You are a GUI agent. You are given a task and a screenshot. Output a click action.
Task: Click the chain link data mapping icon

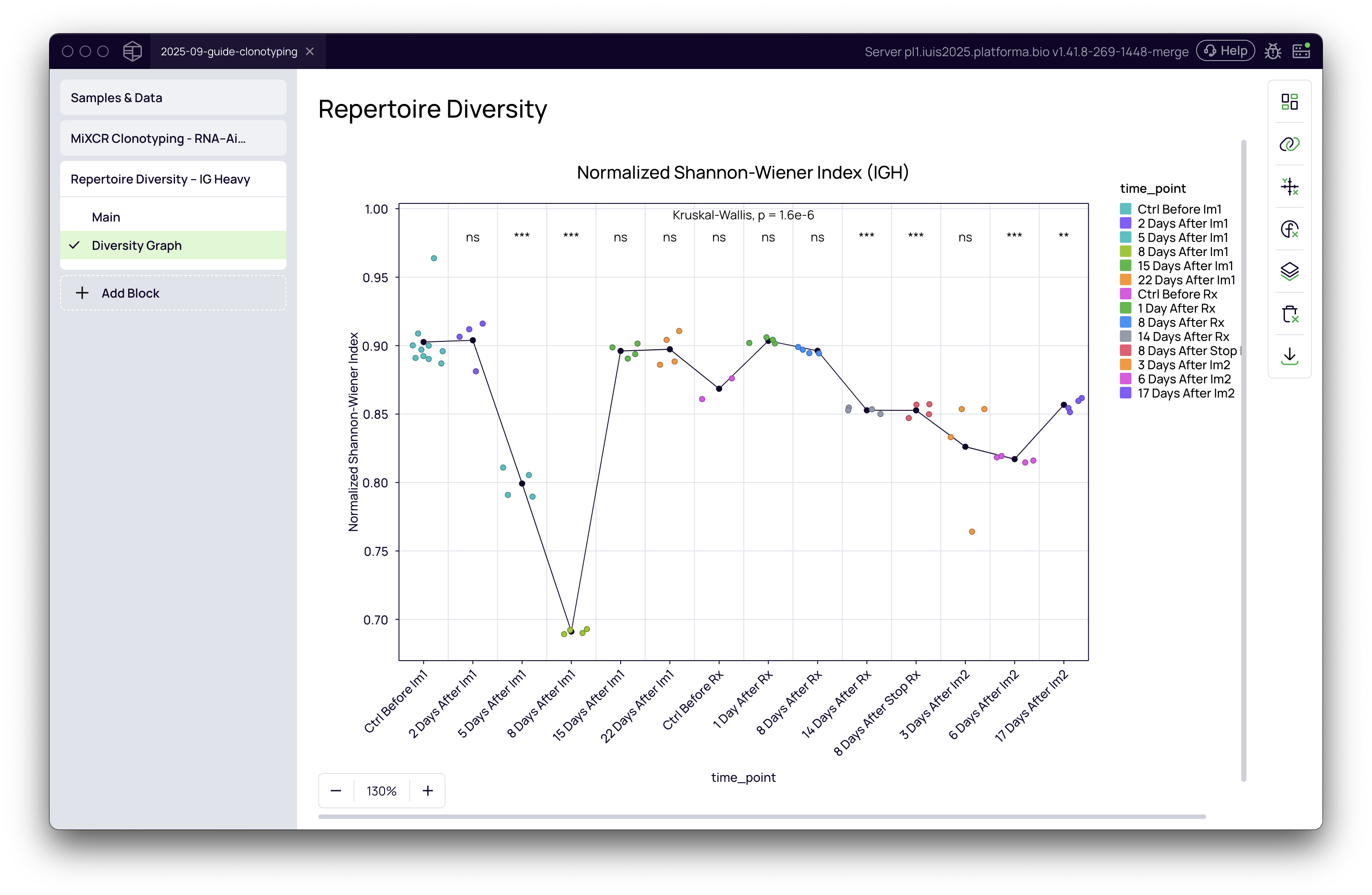pos(1289,144)
